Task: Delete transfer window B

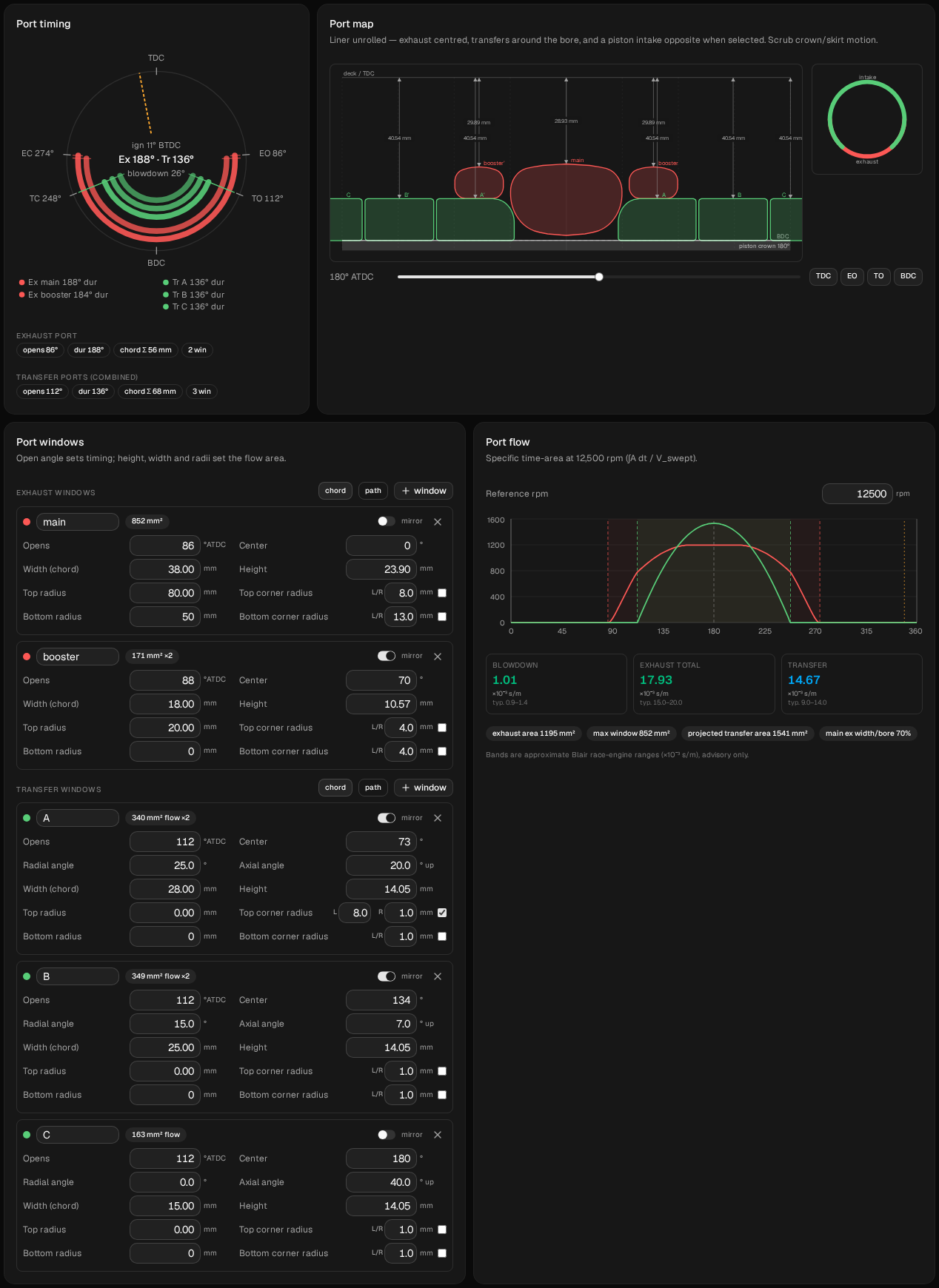Action: point(438,976)
